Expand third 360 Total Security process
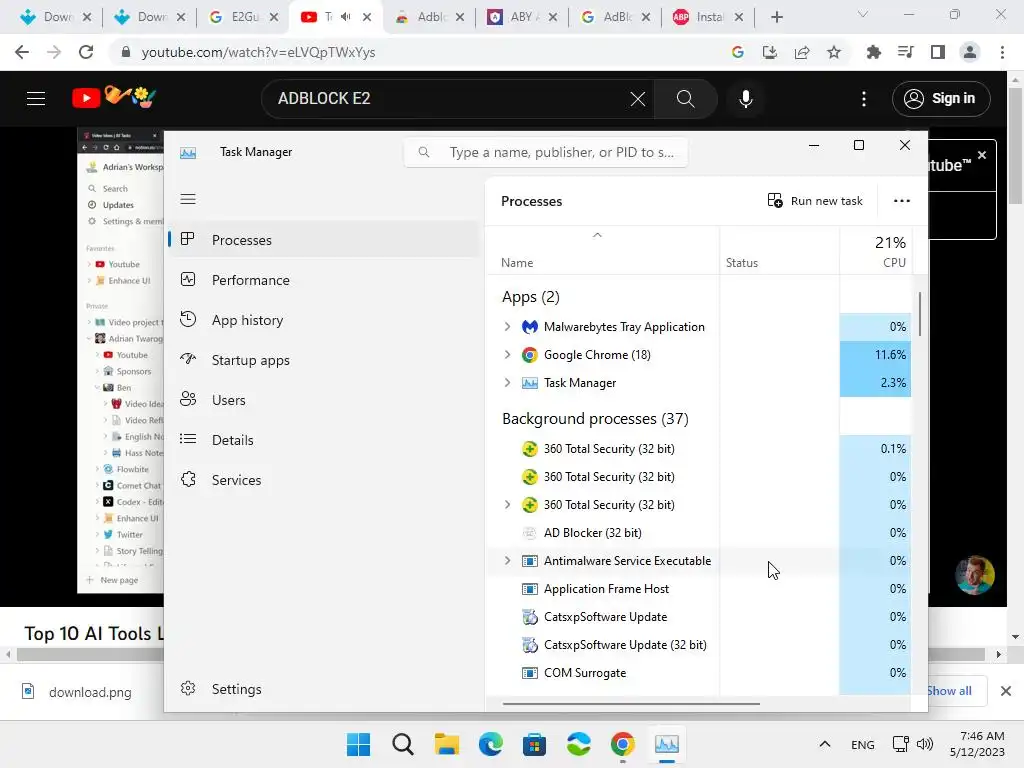The image size is (1024, 768). (507, 505)
